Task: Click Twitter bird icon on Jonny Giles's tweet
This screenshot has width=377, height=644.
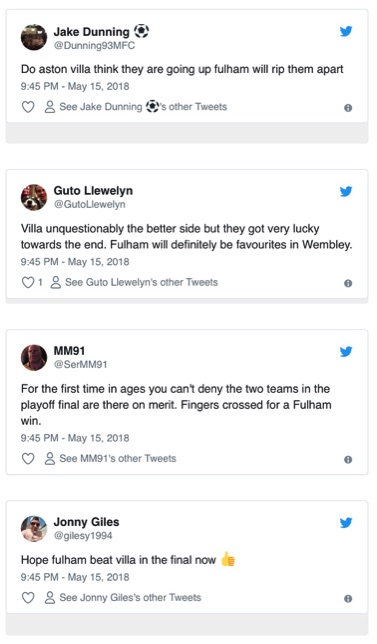Action: pos(346,522)
